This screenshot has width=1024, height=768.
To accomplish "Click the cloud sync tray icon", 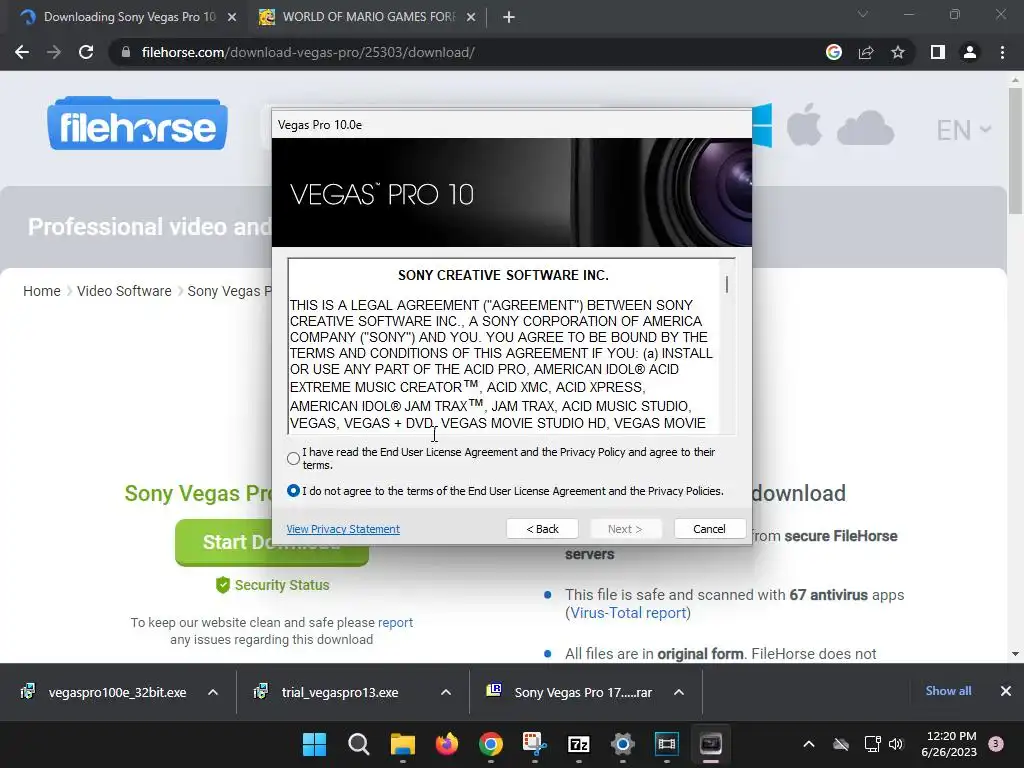I will click(841, 744).
